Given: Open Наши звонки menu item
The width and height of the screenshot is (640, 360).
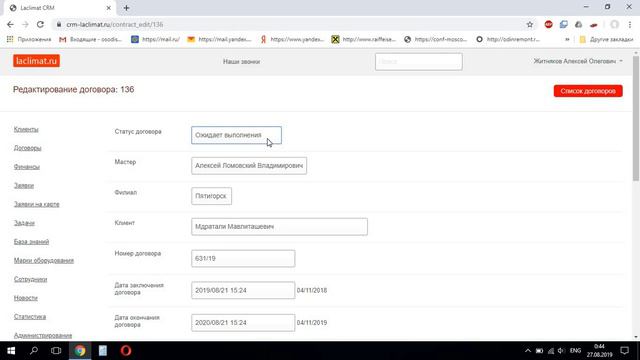Looking at the screenshot, I should click(241, 62).
